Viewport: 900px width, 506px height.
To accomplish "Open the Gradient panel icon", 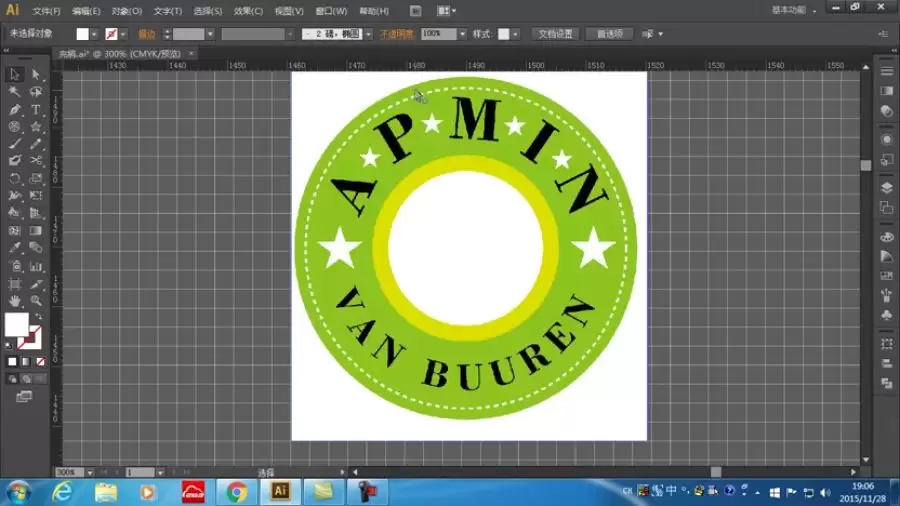I will (886, 91).
